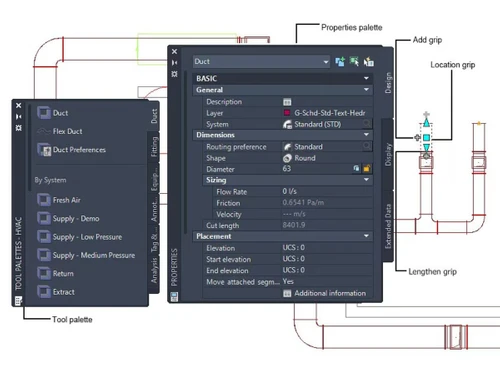Open the Fitting tab of tool palette
Image resolution: width=500 pixels, height=375 pixels.
(154, 146)
